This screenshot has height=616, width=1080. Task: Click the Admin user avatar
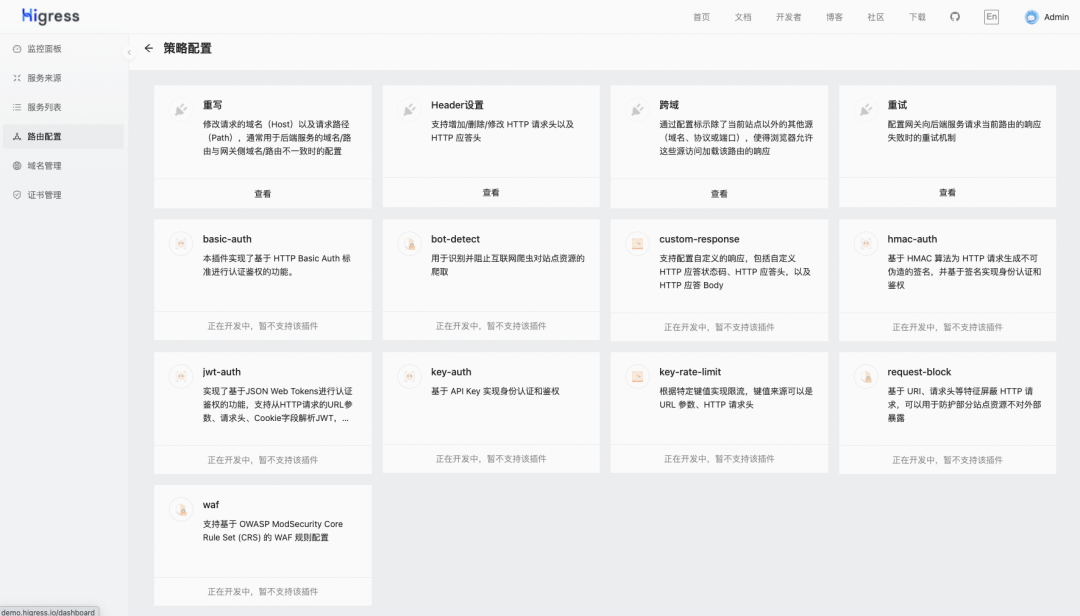(x=1031, y=17)
